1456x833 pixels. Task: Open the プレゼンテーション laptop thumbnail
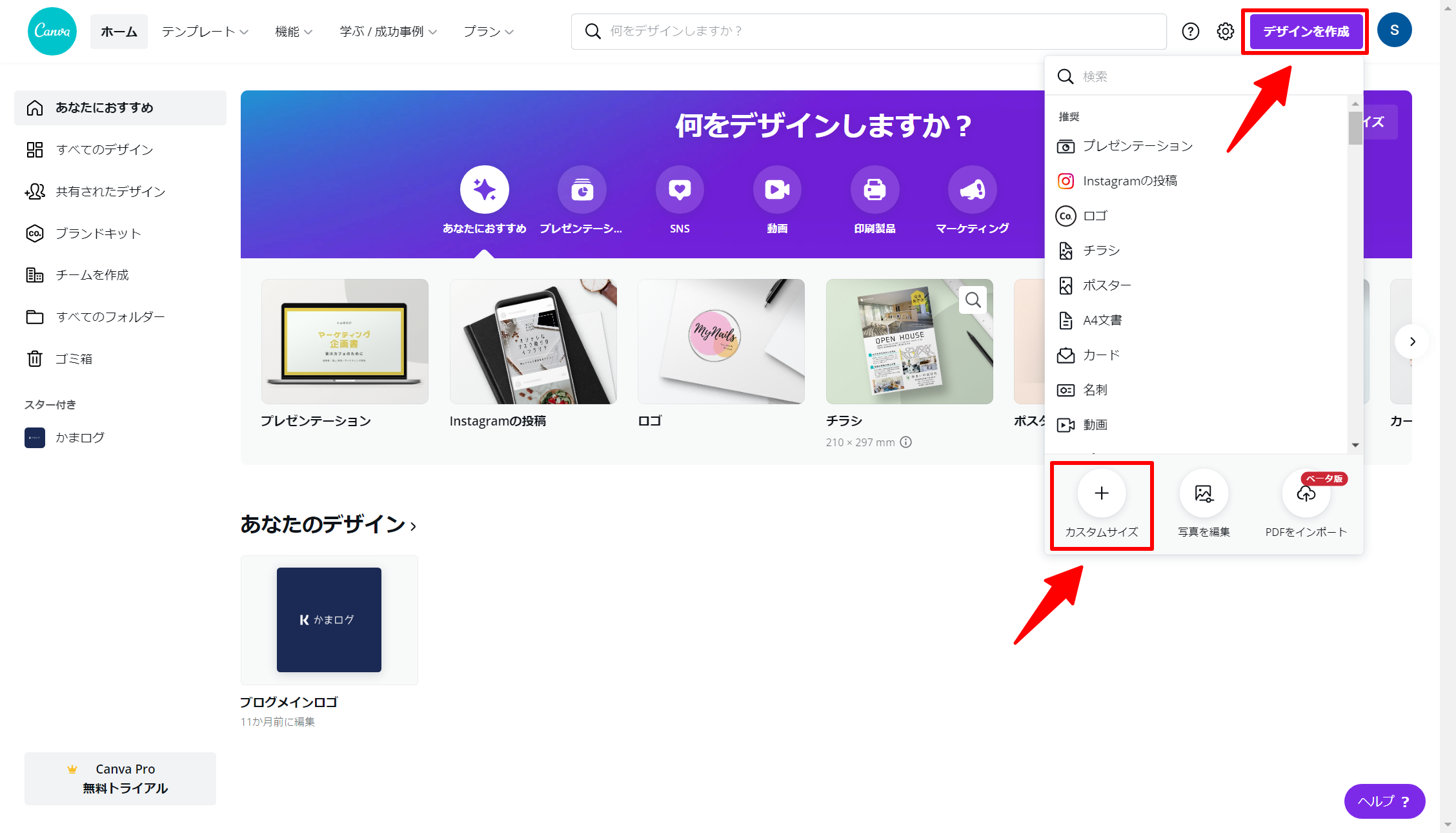tap(345, 342)
